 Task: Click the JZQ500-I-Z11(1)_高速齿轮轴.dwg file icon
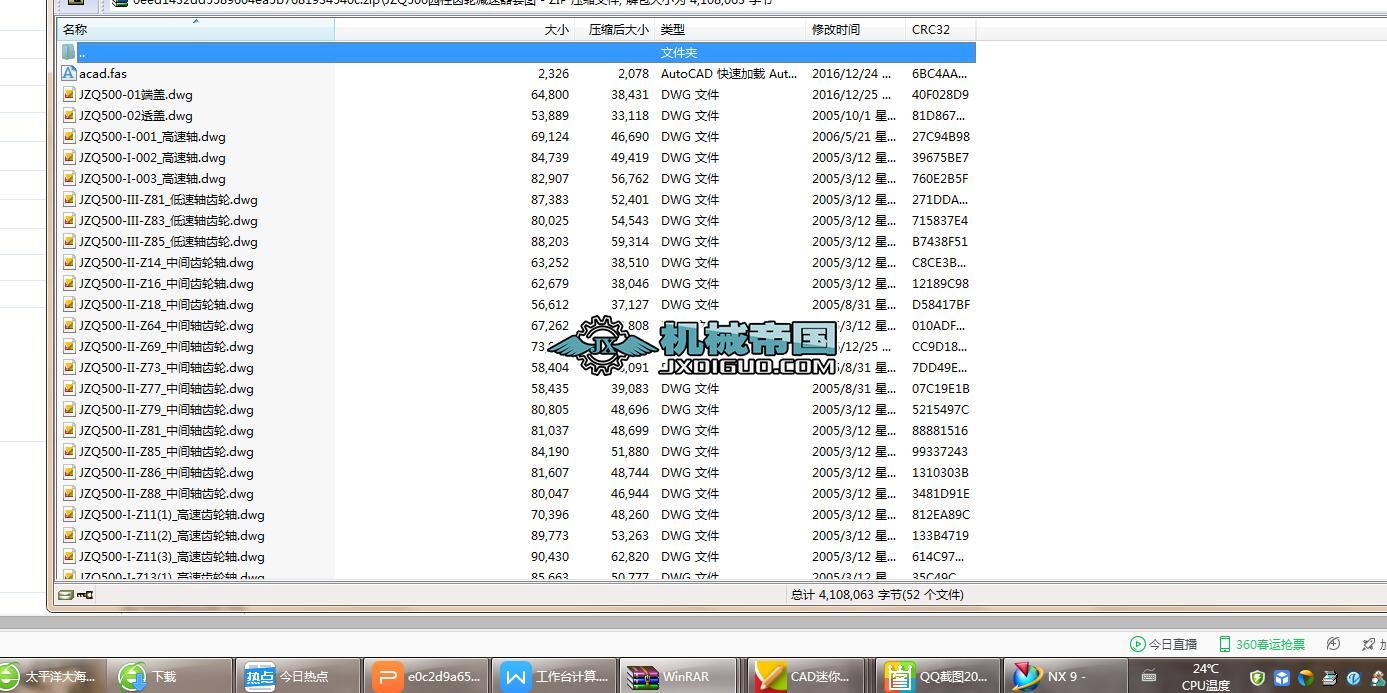pyautogui.click(x=69, y=514)
